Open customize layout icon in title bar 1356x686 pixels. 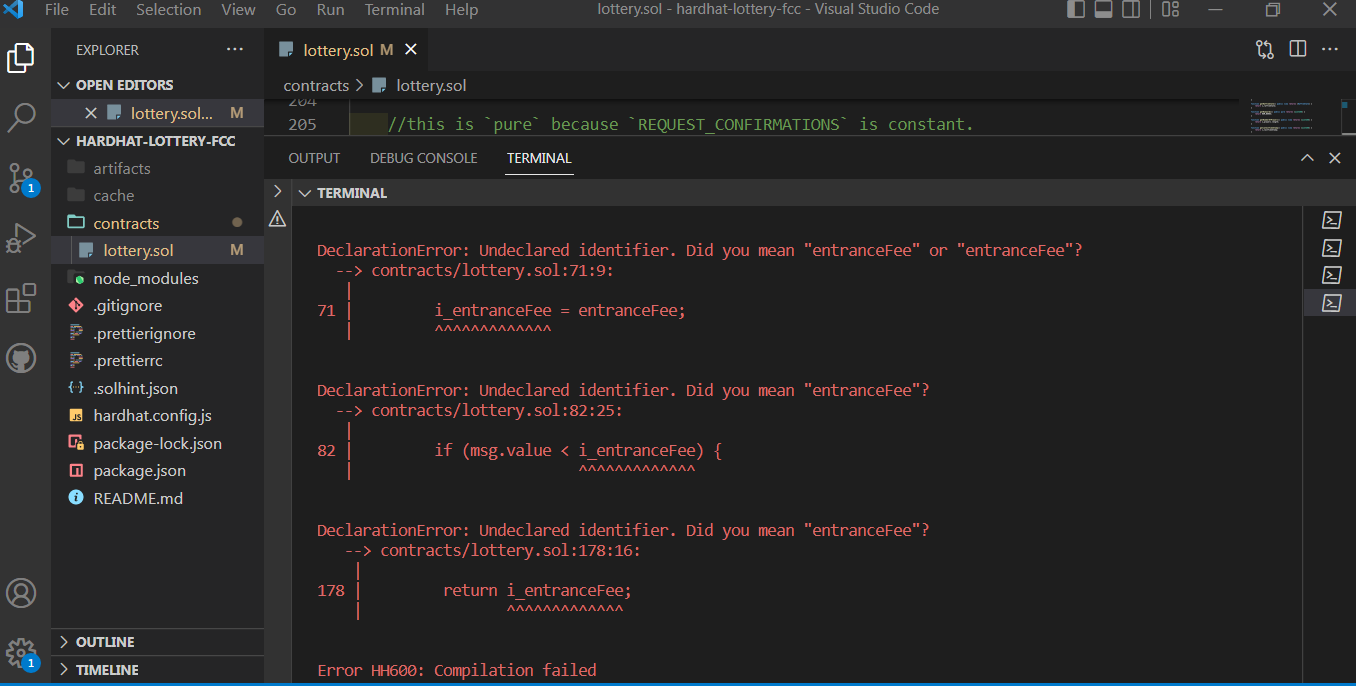1171,10
